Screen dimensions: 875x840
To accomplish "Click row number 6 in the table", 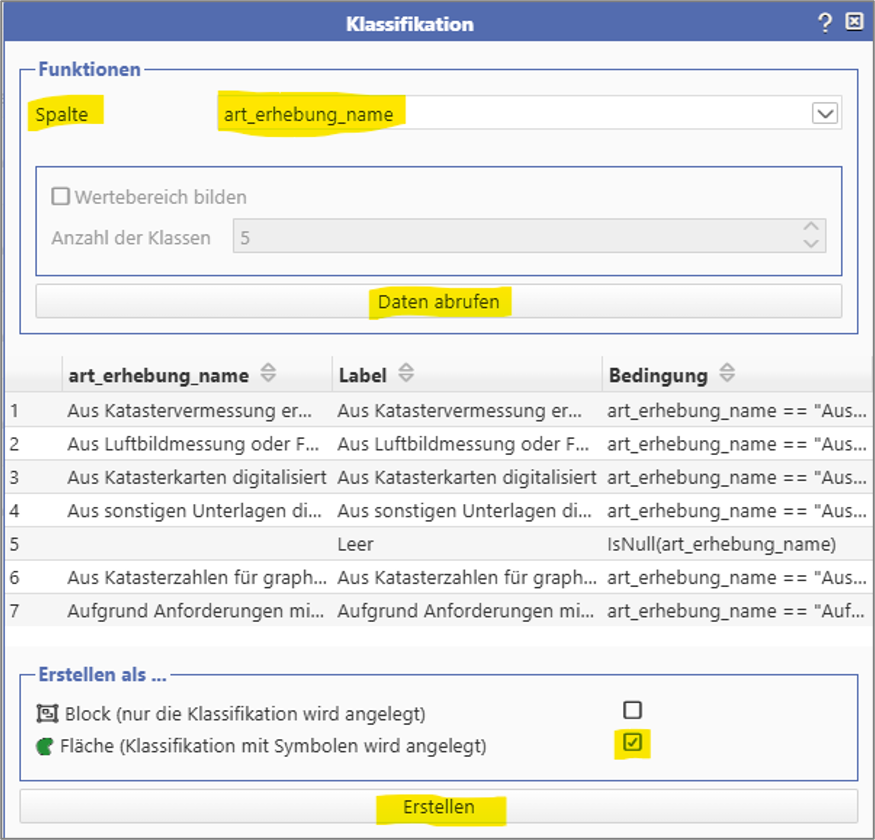I will coord(15,578).
